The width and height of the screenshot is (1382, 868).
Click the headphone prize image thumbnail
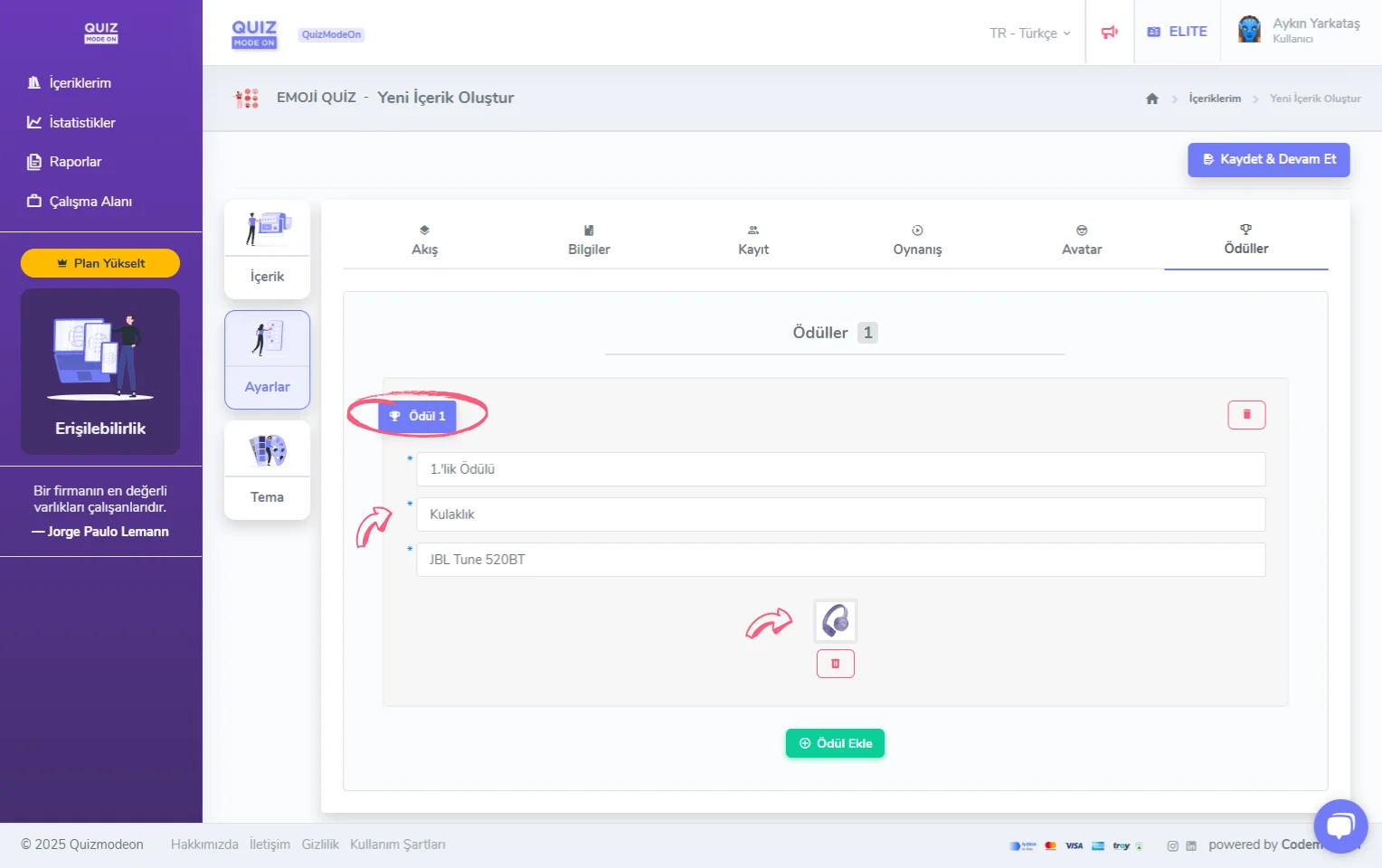pos(835,621)
